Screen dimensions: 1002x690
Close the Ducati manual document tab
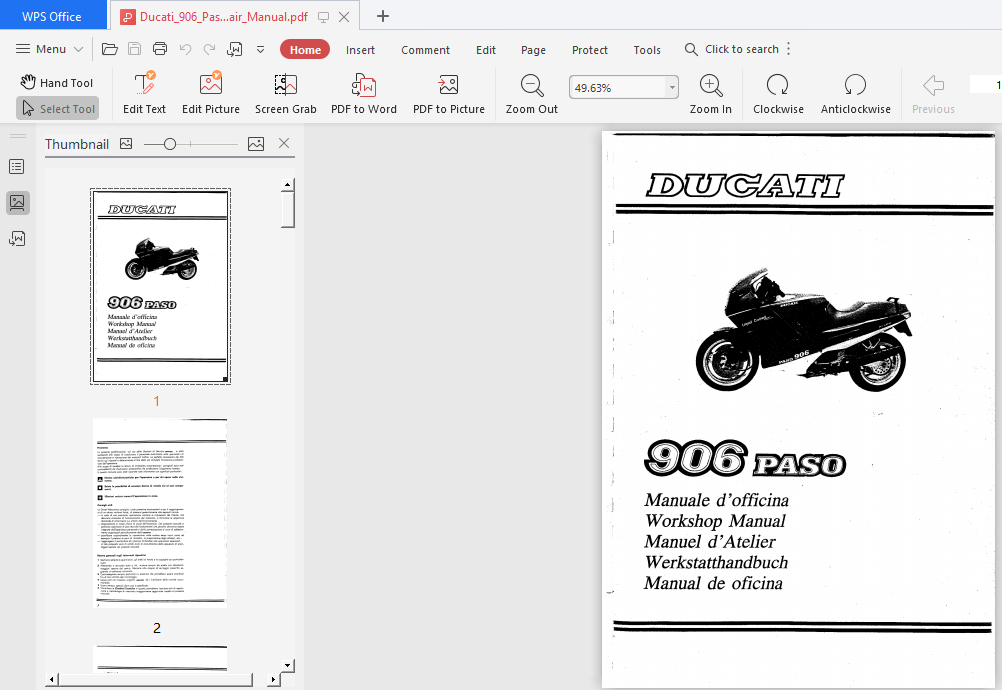coord(344,17)
